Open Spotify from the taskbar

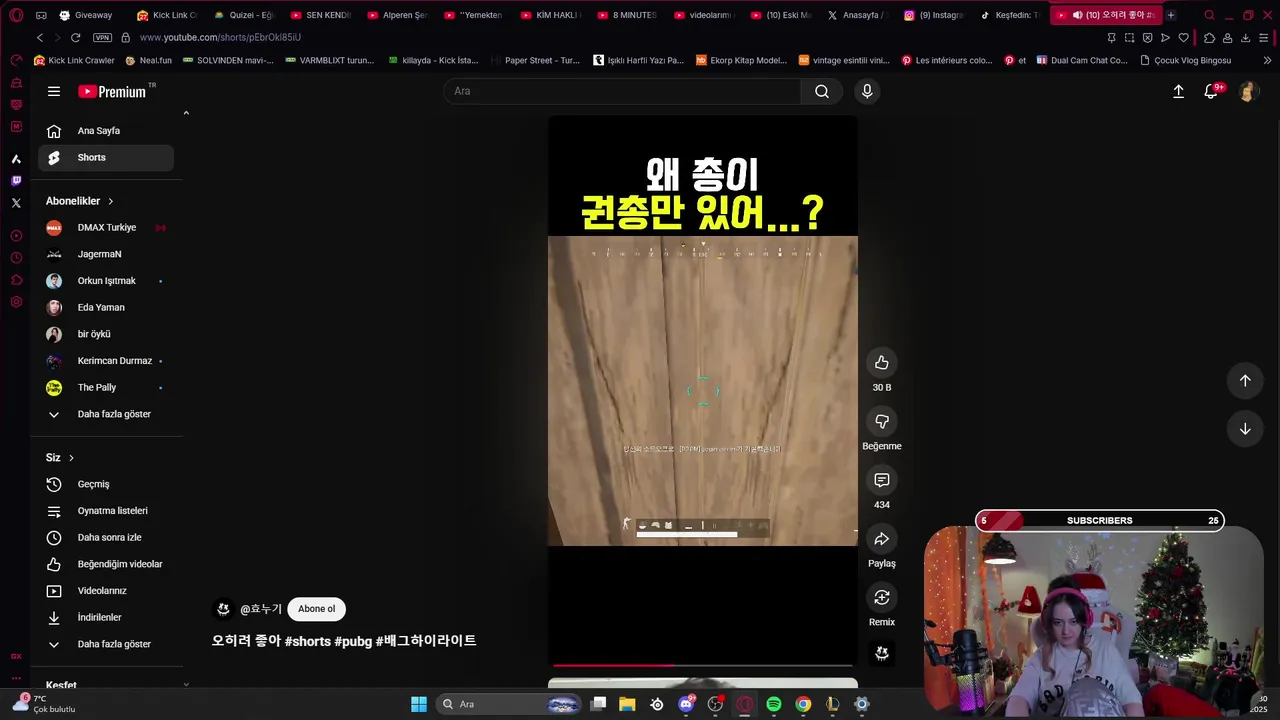click(x=774, y=704)
